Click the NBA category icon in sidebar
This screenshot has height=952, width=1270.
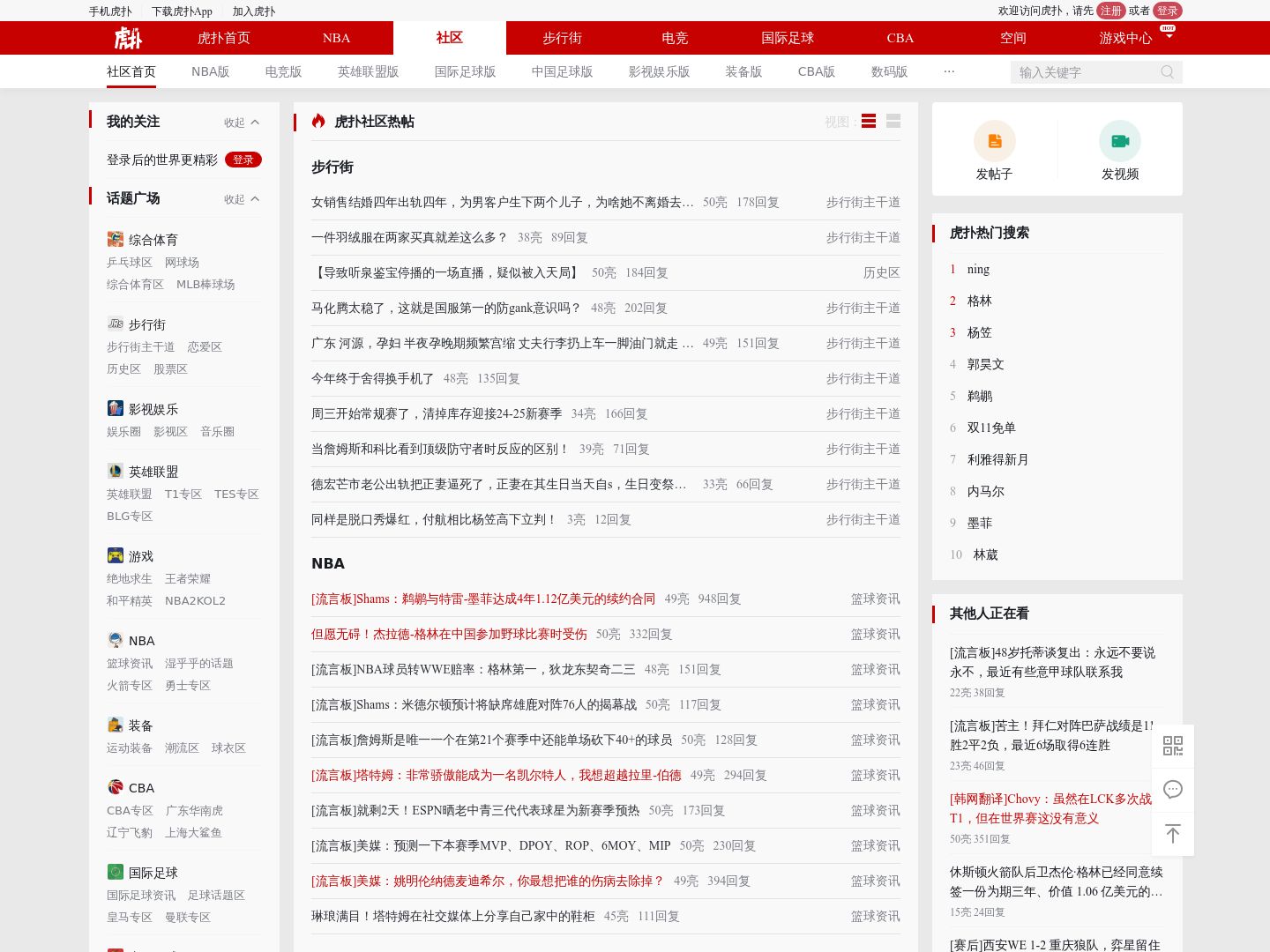tap(116, 640)
